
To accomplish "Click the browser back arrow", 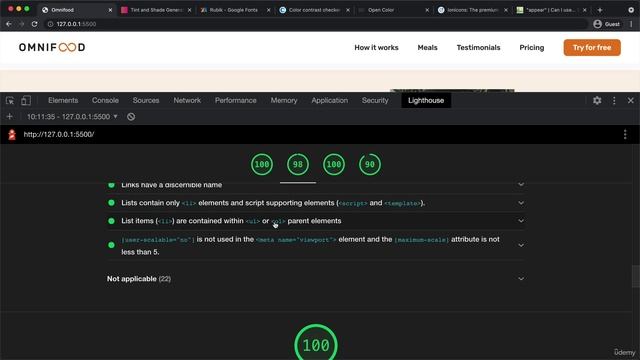I will [x=9, y=24].
